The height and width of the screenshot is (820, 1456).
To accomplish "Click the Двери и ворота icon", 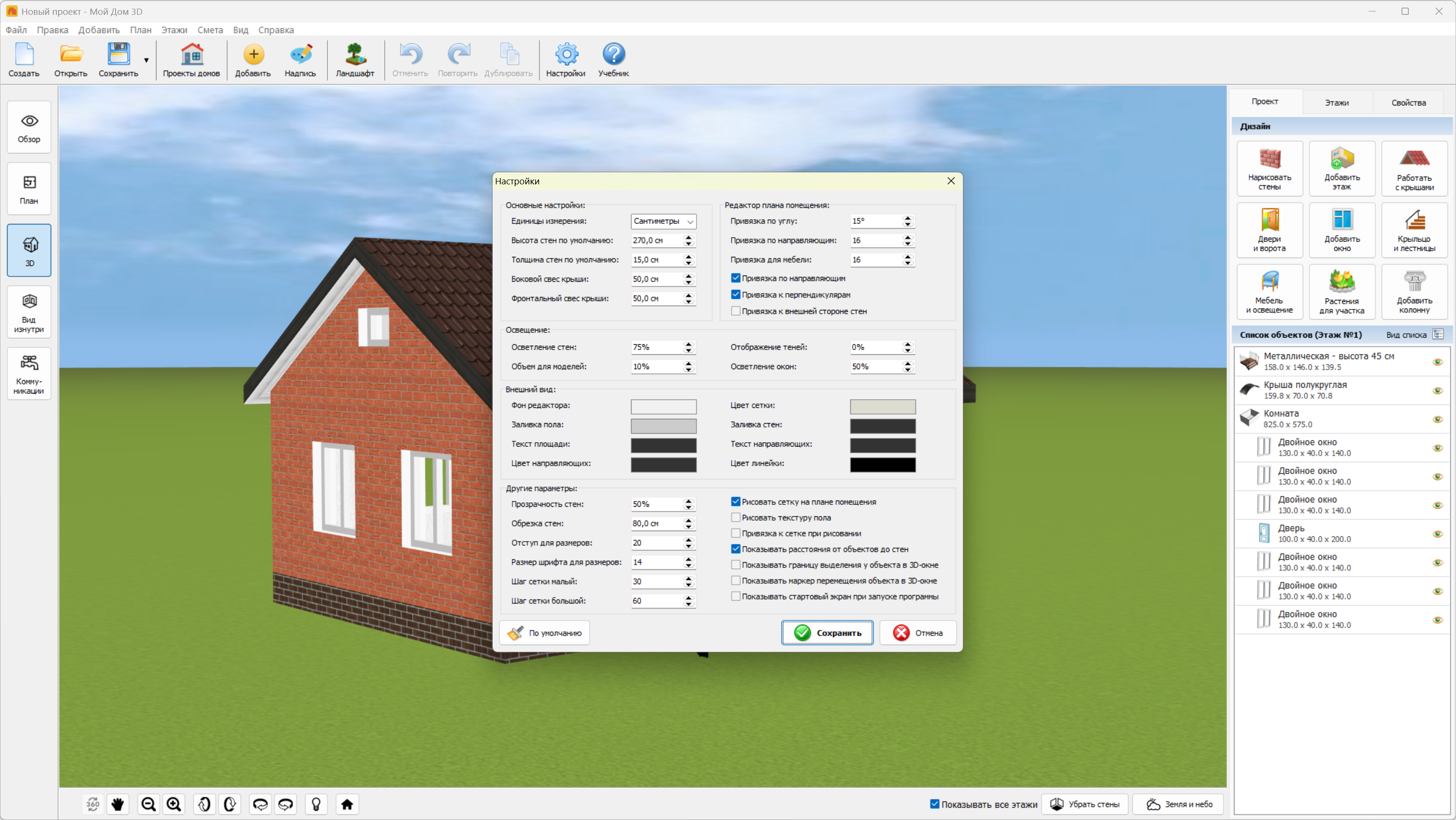I will [1269, 230].
